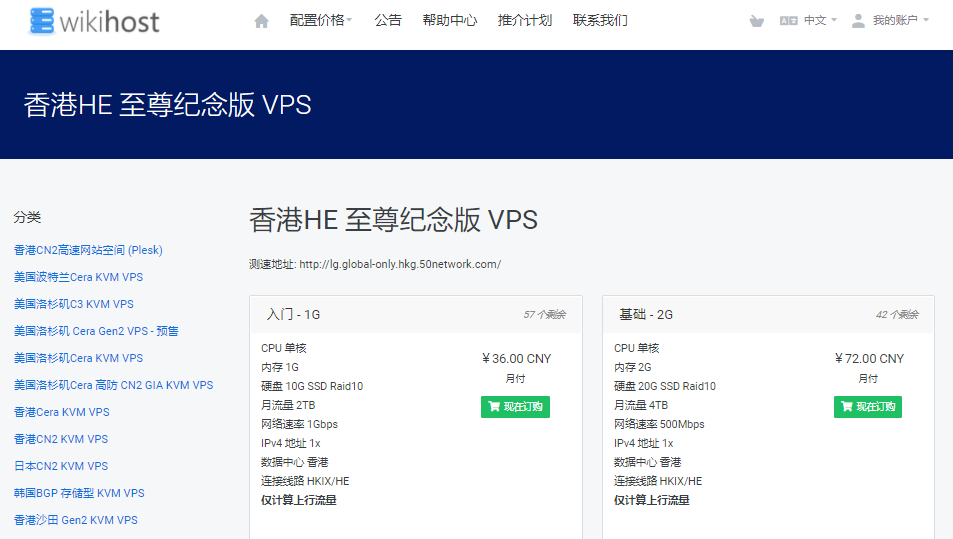
Task: Order the 入门 - 1G plan with 现在订购
Action: 515,407
